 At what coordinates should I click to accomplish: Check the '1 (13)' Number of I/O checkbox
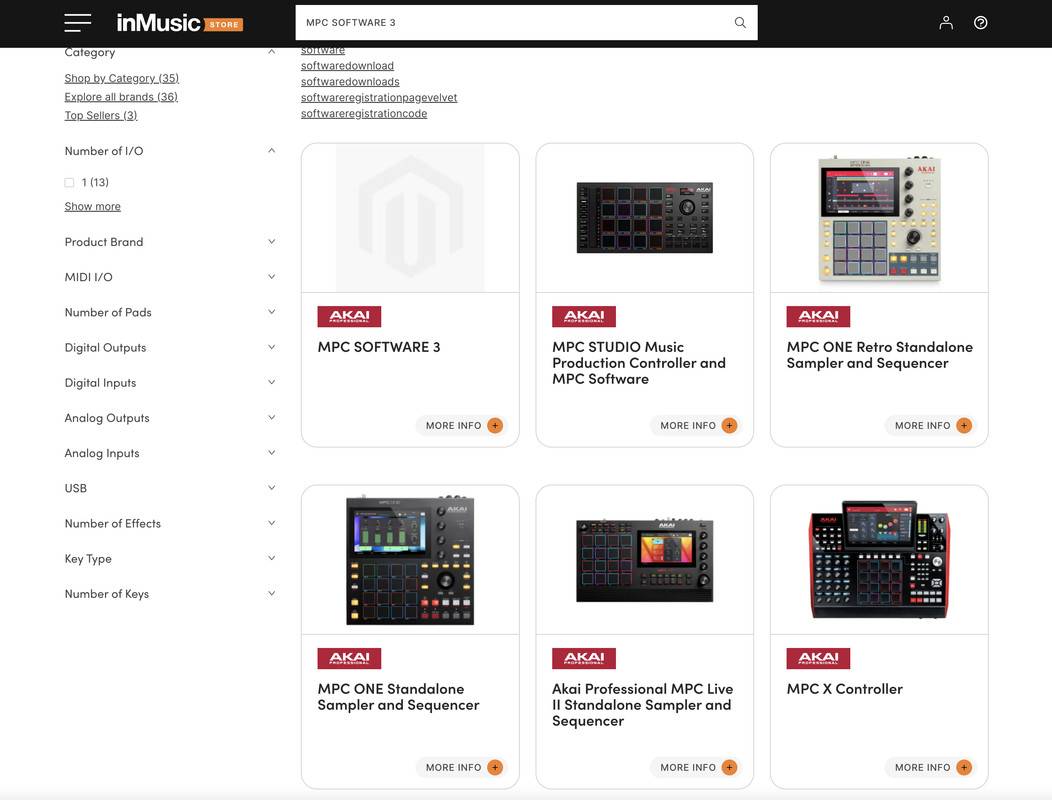click(x=69, y=183)
